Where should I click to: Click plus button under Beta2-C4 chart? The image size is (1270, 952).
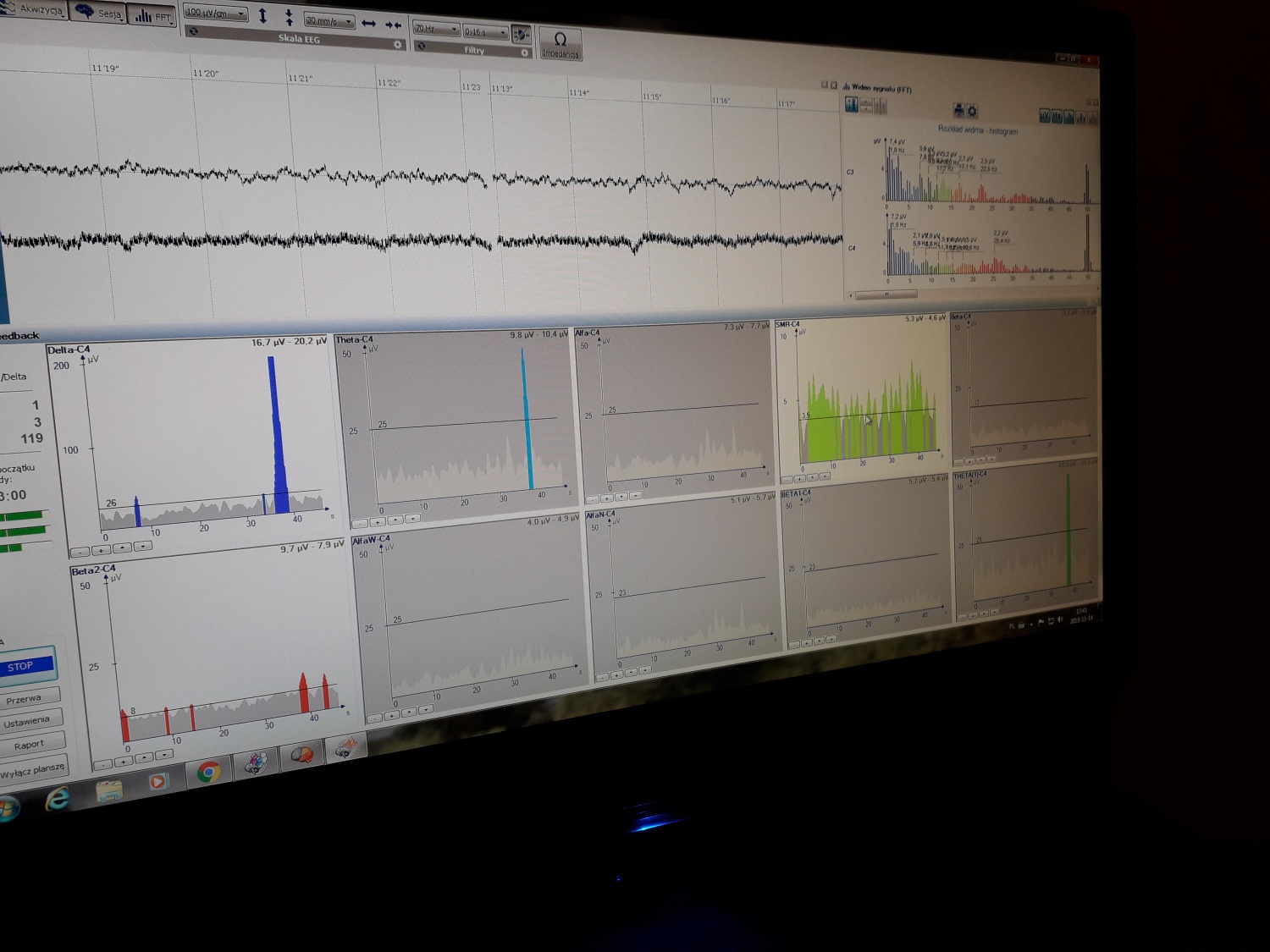124,762
